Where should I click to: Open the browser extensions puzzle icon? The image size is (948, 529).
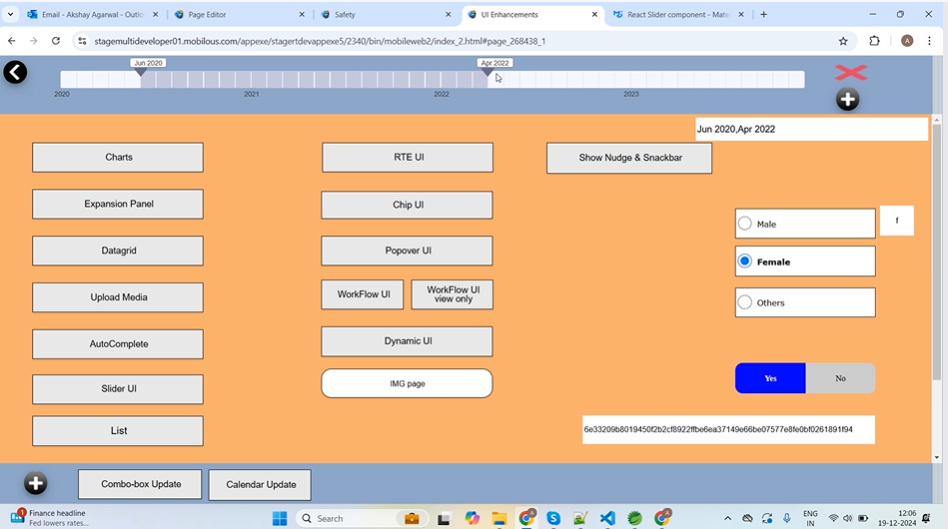875,41
